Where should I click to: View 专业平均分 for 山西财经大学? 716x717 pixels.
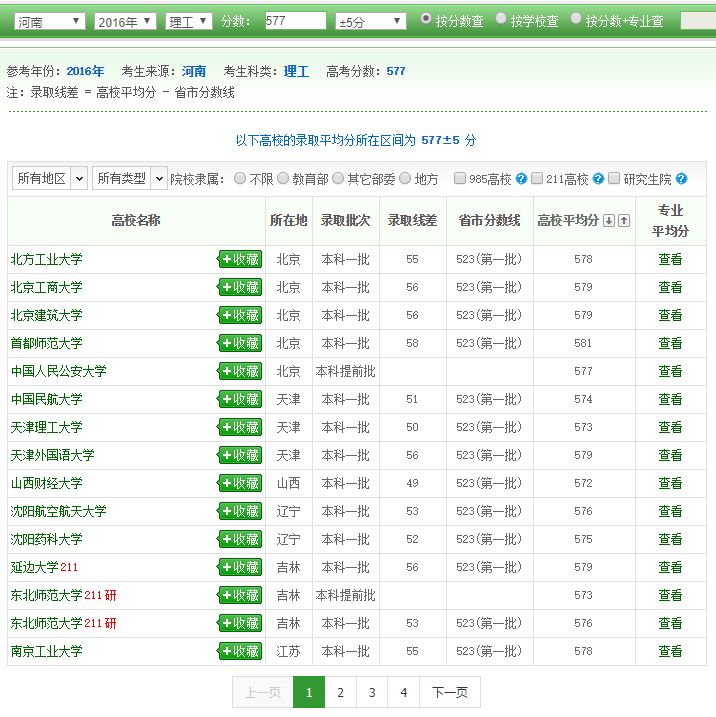pos(670,483)
